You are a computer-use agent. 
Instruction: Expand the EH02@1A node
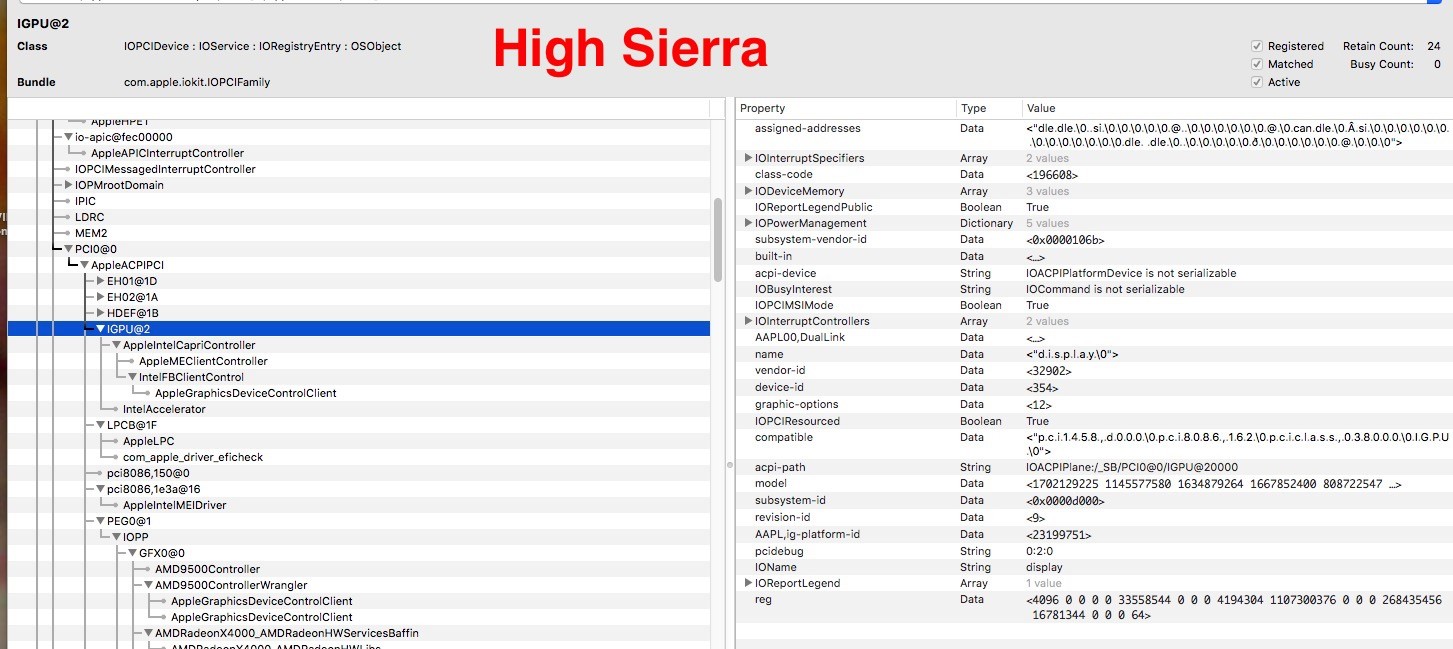pos(100,297)
